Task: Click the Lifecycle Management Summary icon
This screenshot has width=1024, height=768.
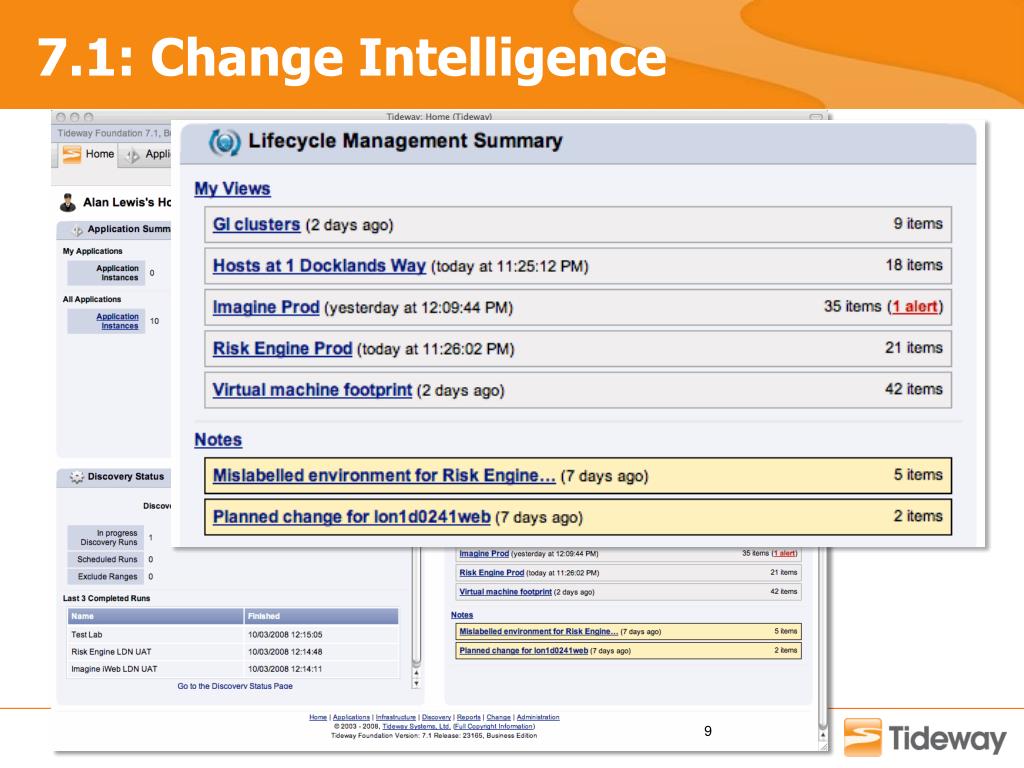Action: [x=224, y=142]
